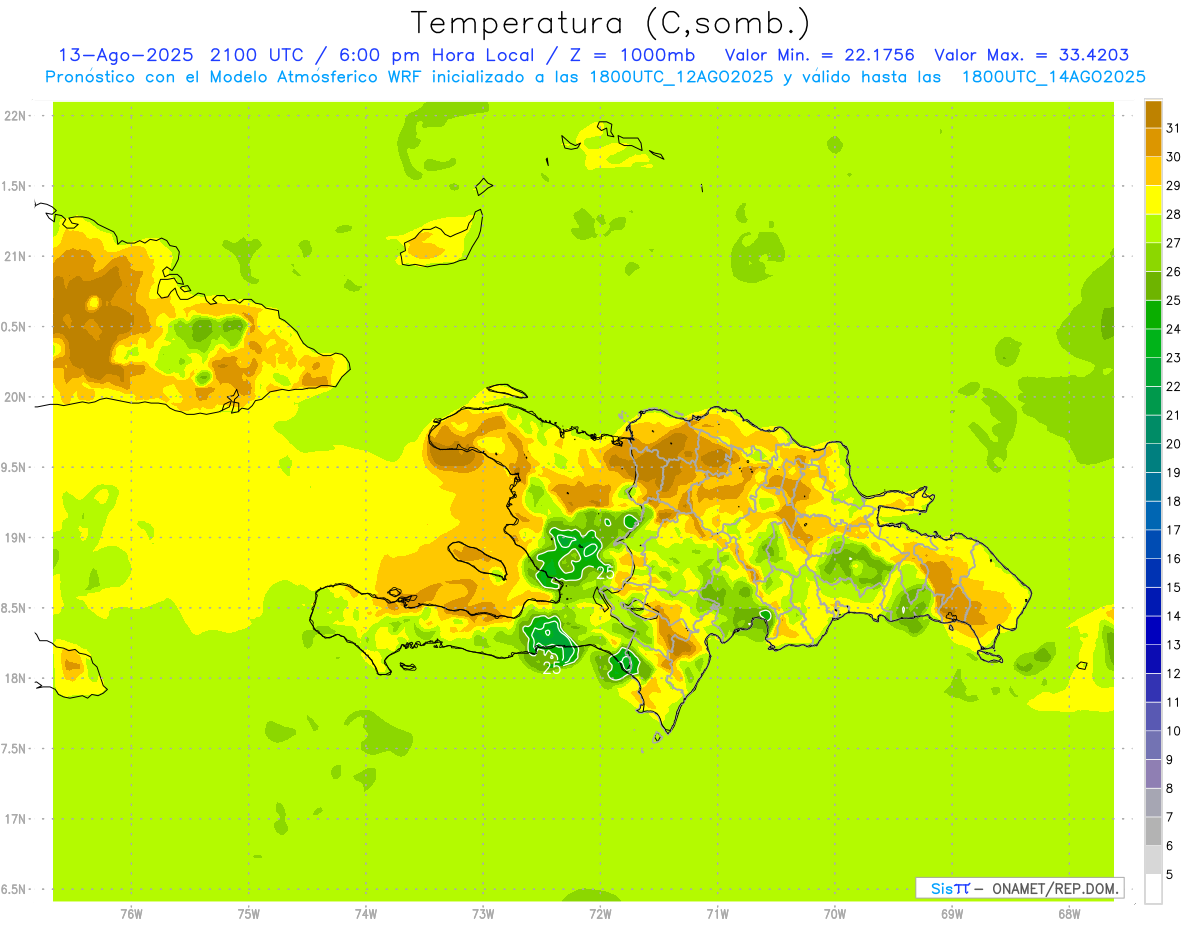
Task: Click the 8.5N latitude axis label
Action: click(14, 608)
